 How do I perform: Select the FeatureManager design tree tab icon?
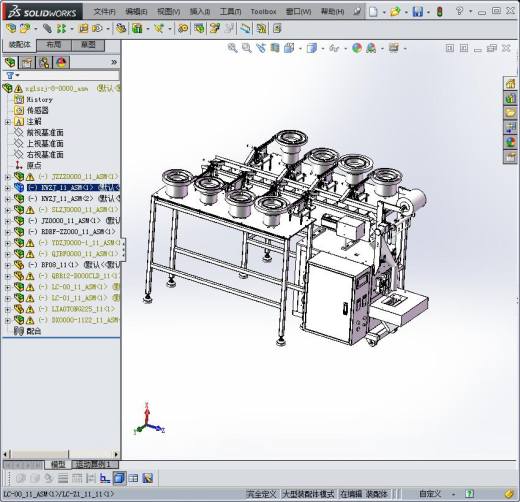(x=11, y=62)
